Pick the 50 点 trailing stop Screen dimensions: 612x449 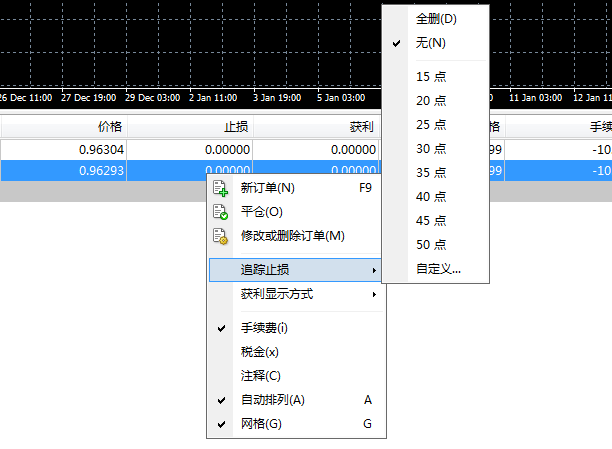pos(431,244)
